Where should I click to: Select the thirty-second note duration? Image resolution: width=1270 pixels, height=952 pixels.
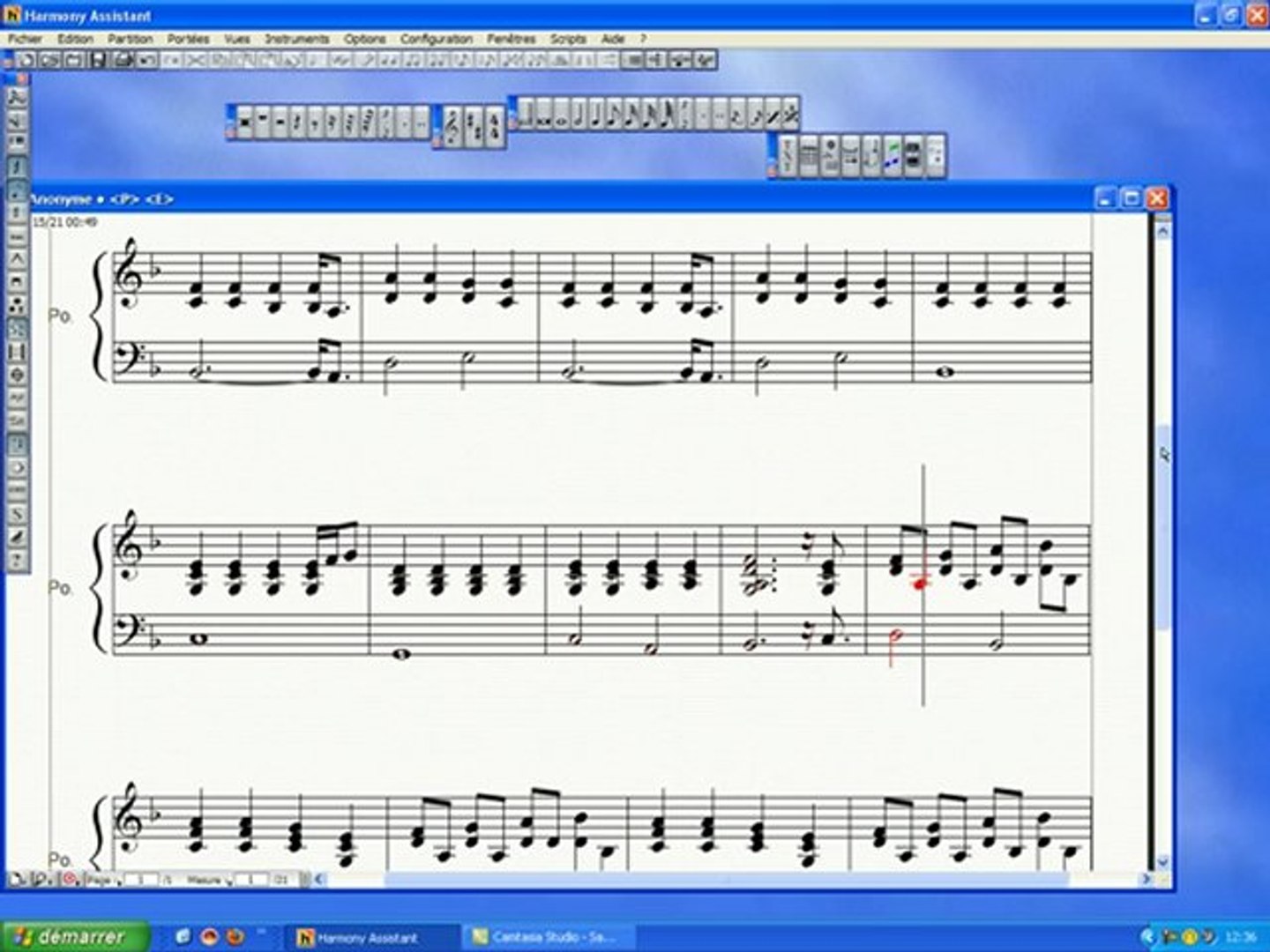(x=650, y=115)
